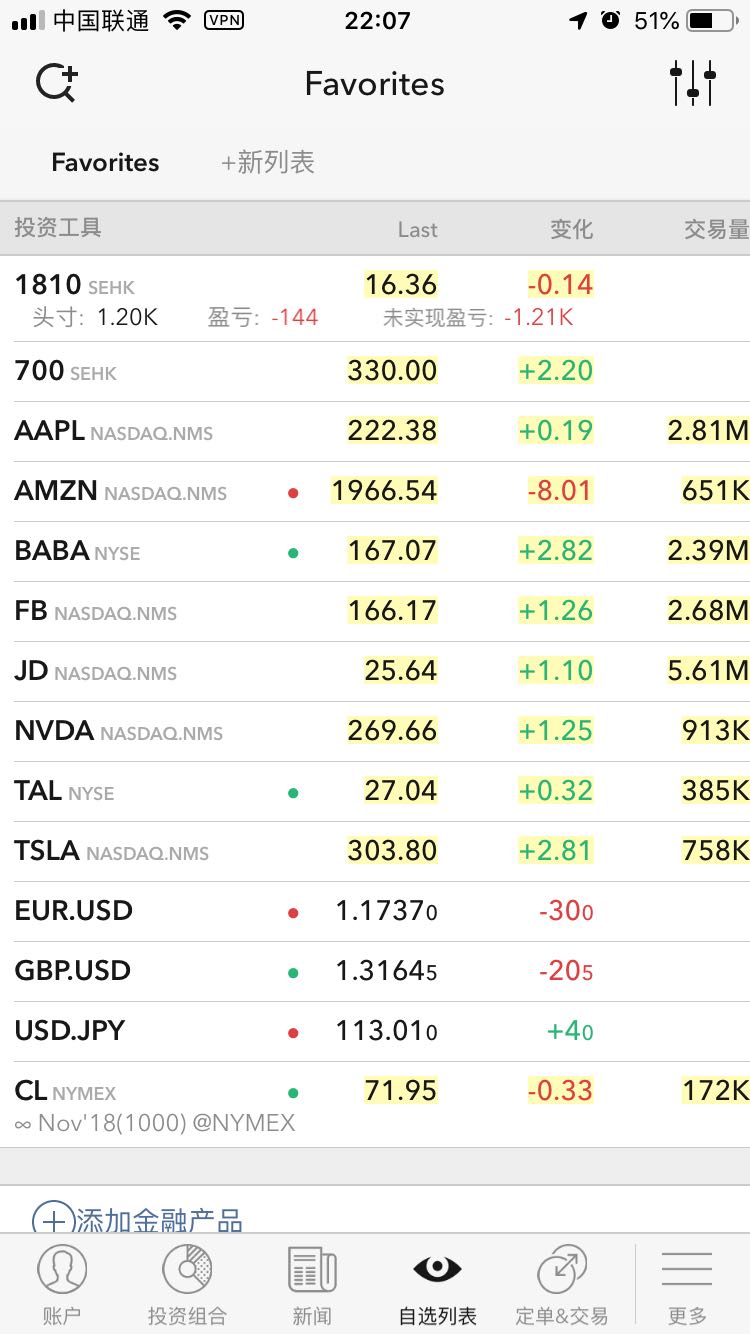Open the 账户 account tab icon

tap(62, 1270)
